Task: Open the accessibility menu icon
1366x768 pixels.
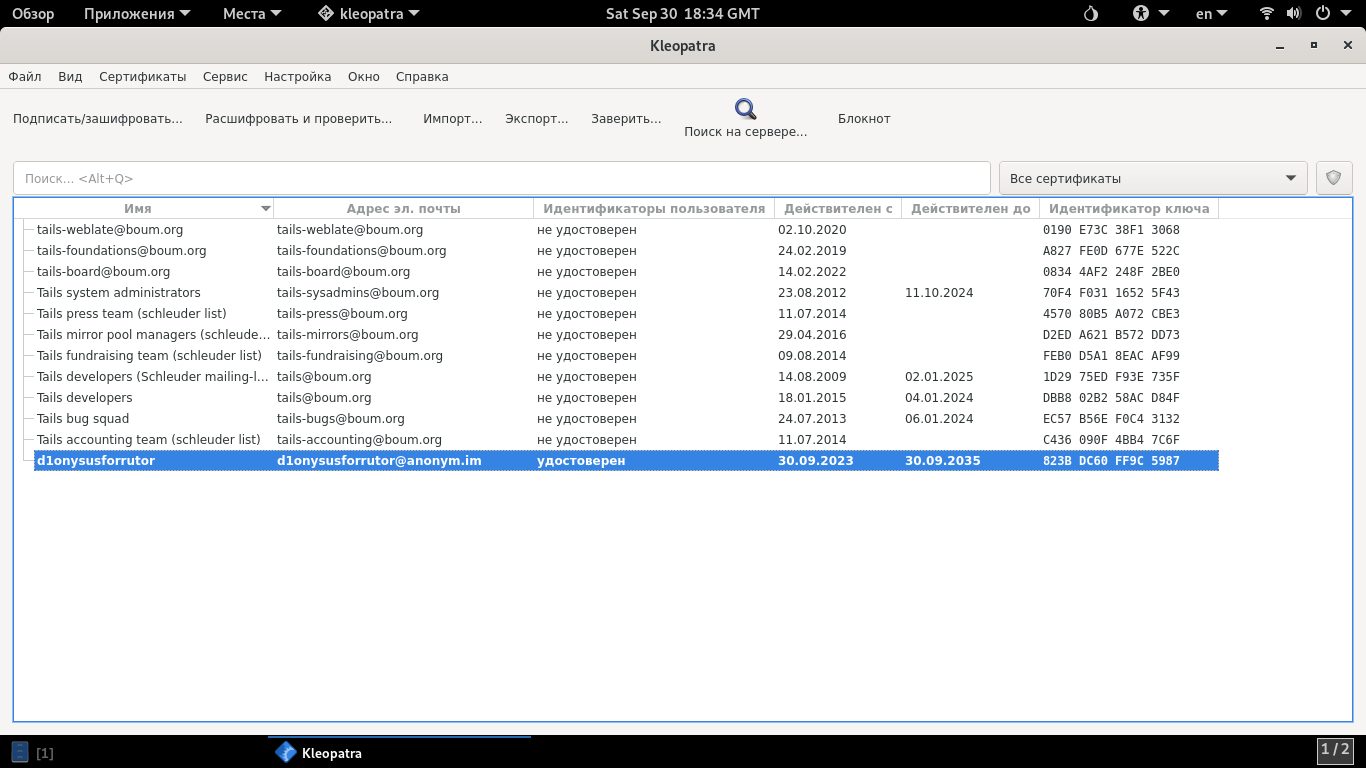Action: (1142, 14)
